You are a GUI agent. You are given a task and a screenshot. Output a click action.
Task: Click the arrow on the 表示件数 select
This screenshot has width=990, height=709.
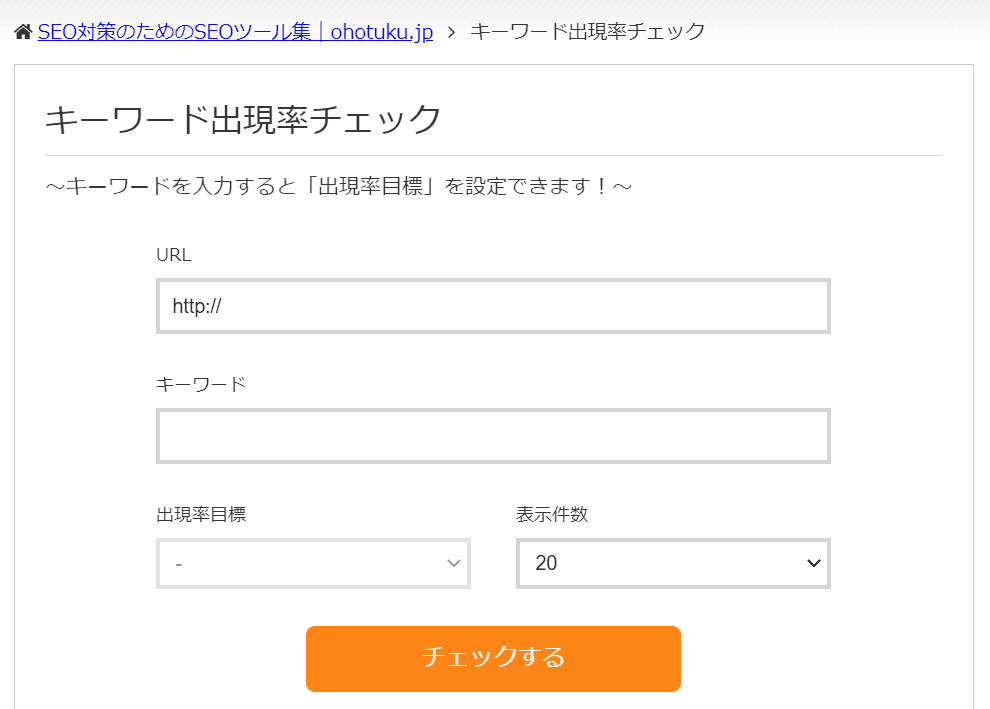pyautogui.click(x=813, y=564)
